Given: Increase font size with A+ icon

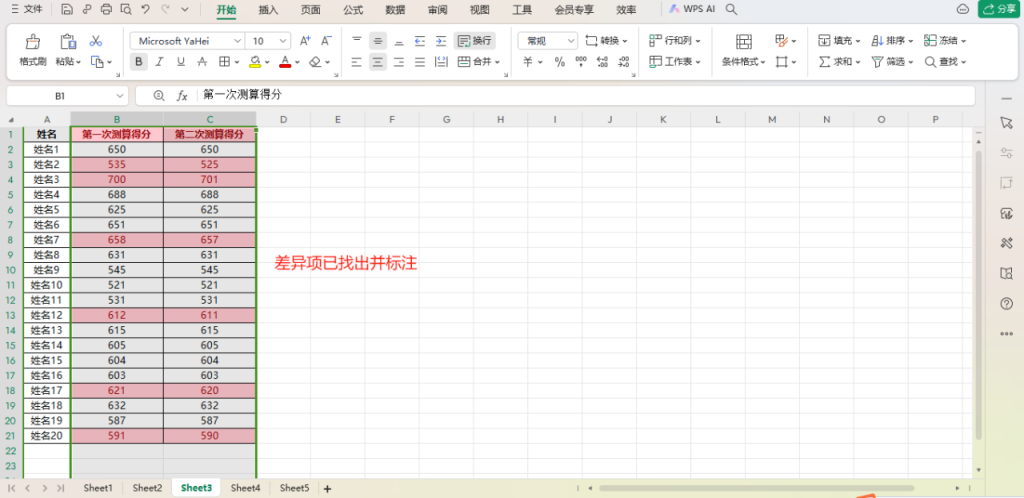Looking at the screenshot, I should pyautogui.click(x=305, y=41).
